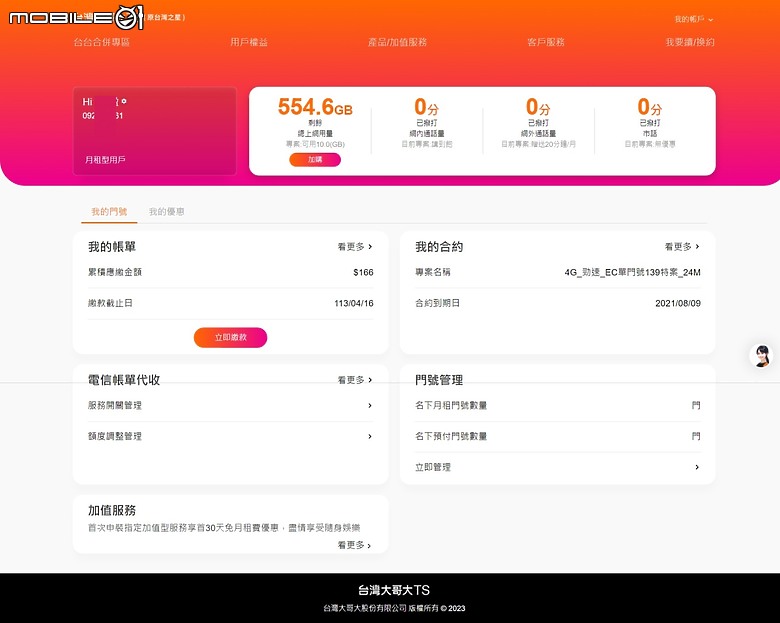This screenshot has width=780, height=623.
Task: Click the 門號管理 card heading
Action: point(439,380)
